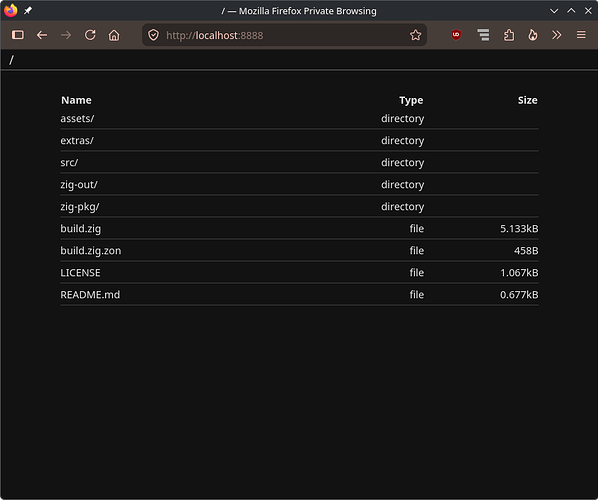Click the 5.133kB size value

click(x=519, y=229)
